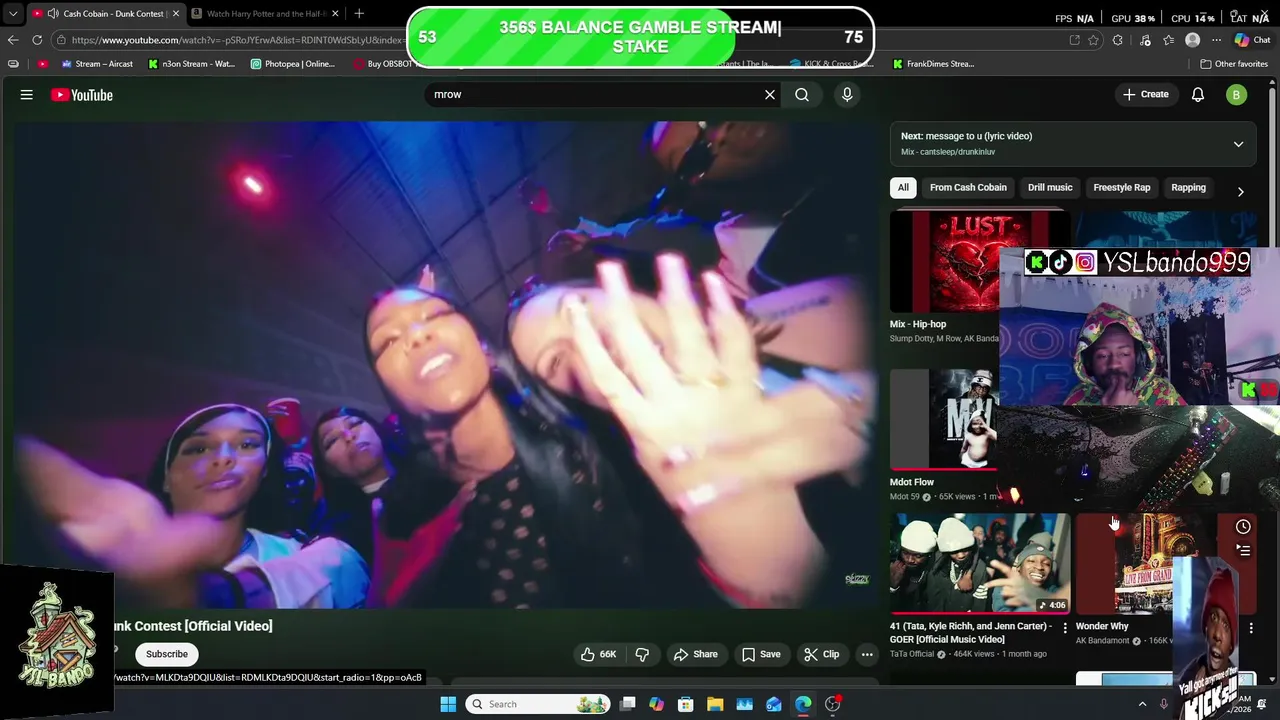
Task: Save the video to a playlist
Action: coord(761,654)
